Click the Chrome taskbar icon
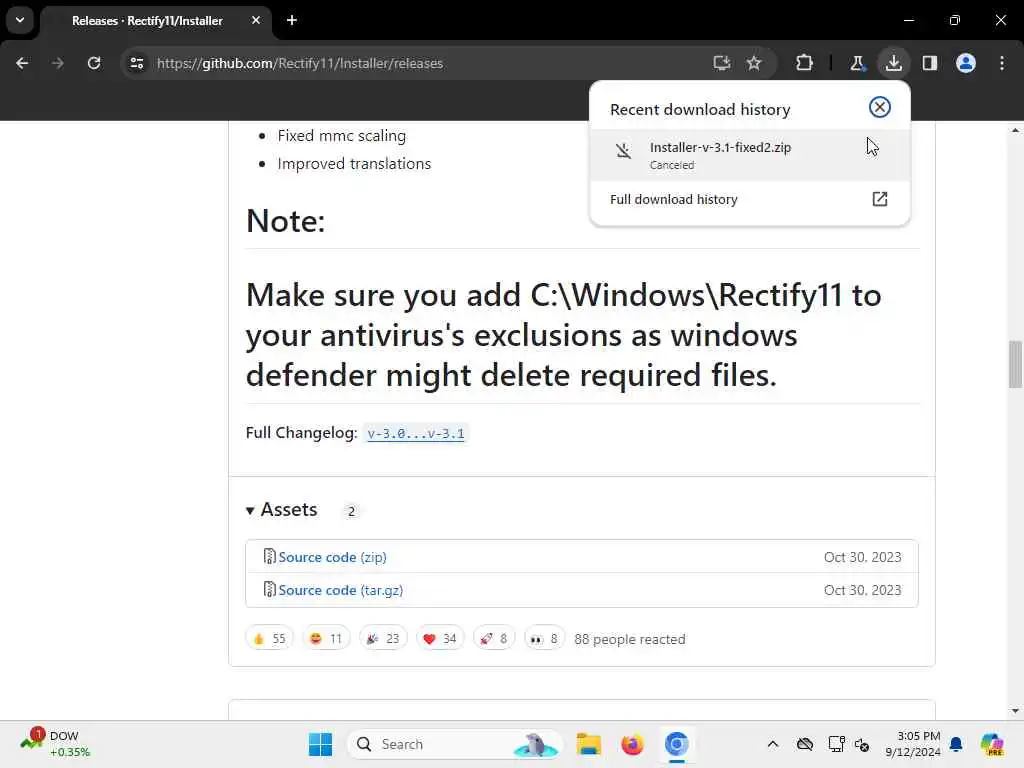Viewport: 1024px width, 768px height. coord(677,744)
